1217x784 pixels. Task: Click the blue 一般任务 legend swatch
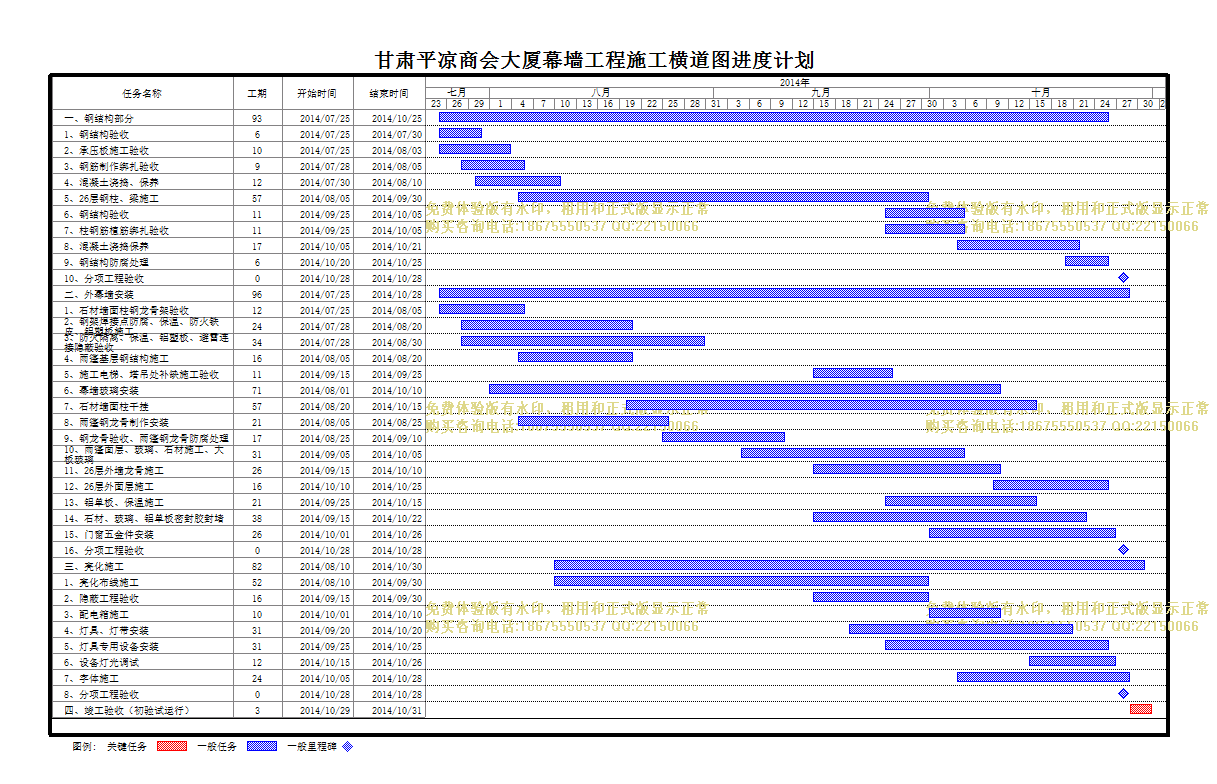pos(261,746)
